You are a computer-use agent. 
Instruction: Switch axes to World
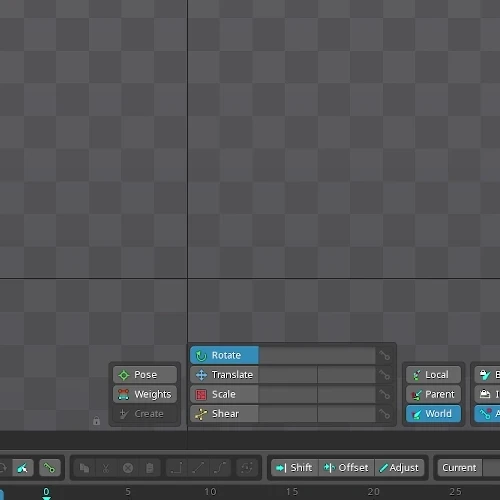coord(433,414)
